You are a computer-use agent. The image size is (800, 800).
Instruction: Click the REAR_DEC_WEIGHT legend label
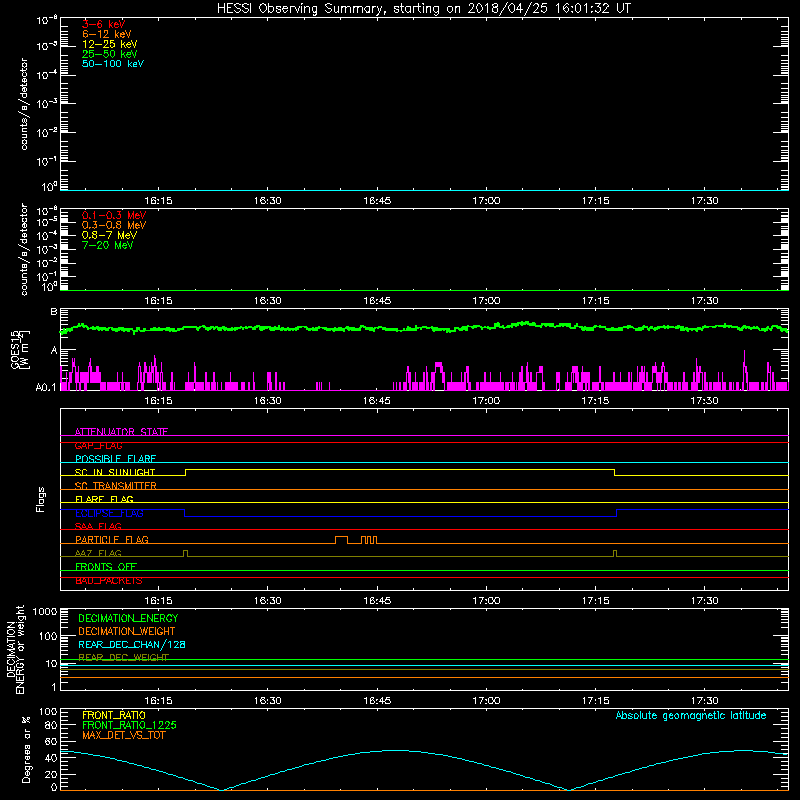coord(123,657)
